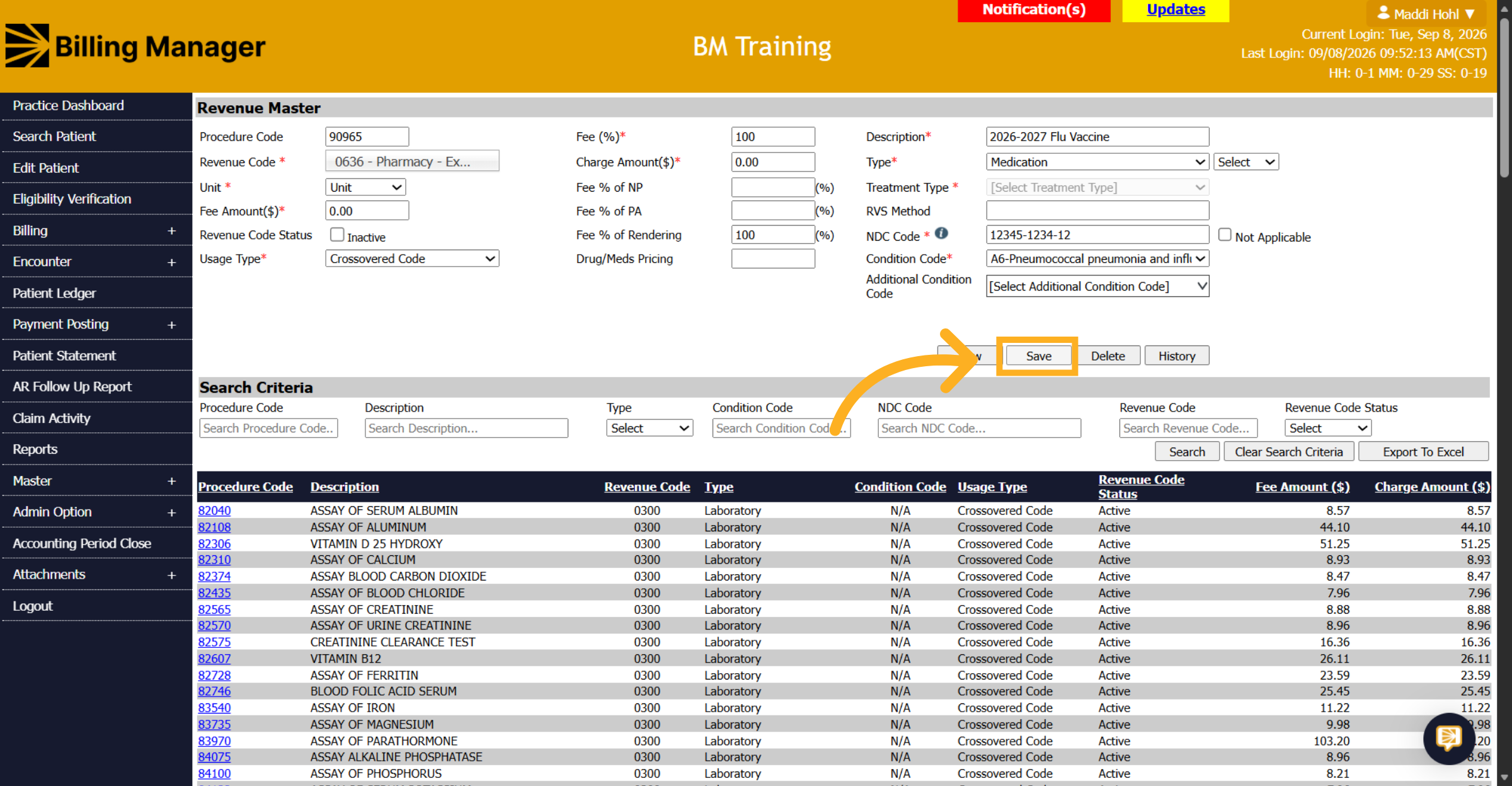This screenshot has width=1512, height=786.
Task: Open search criteria Type dropdown
Action: (x=650, y=428)
